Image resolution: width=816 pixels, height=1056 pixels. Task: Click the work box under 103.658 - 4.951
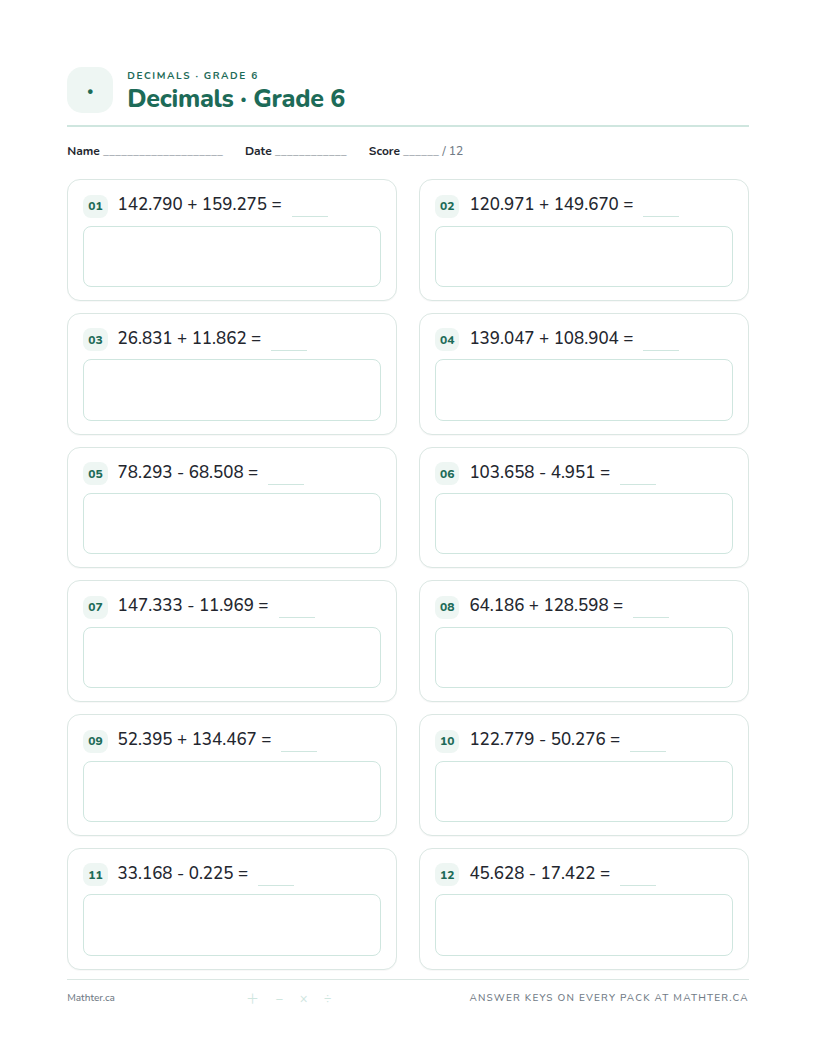[584, 523]
